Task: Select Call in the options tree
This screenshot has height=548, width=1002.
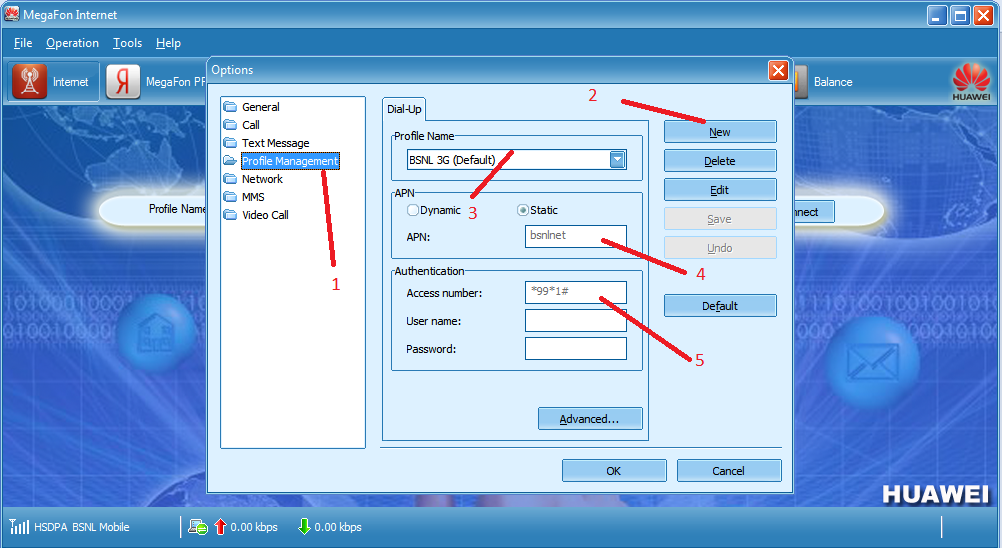Action: pos(250,125)
